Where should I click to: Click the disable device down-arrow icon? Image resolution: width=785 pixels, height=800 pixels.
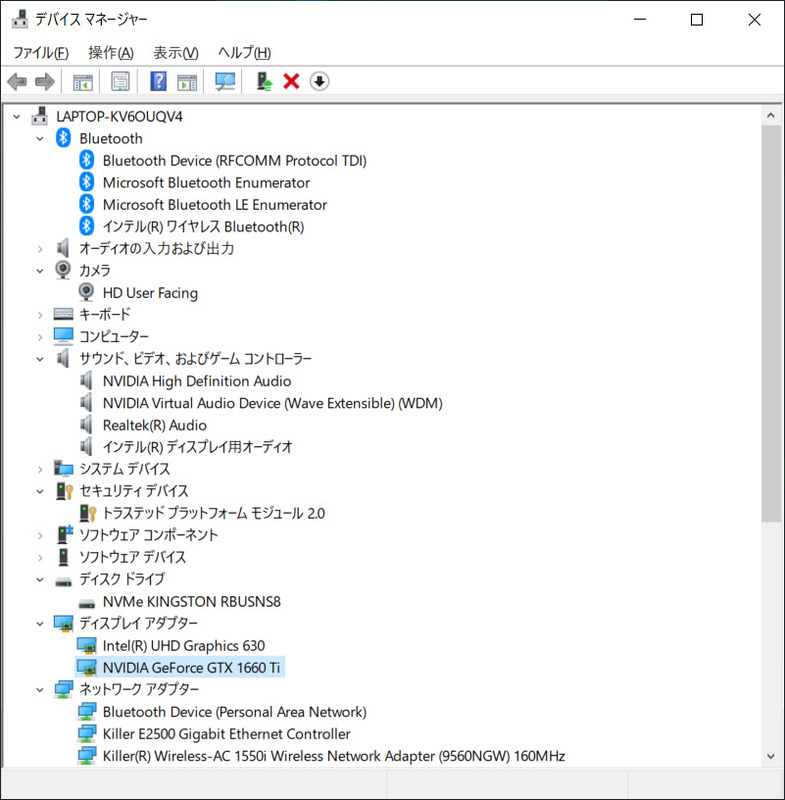click(x=319, y=82)
